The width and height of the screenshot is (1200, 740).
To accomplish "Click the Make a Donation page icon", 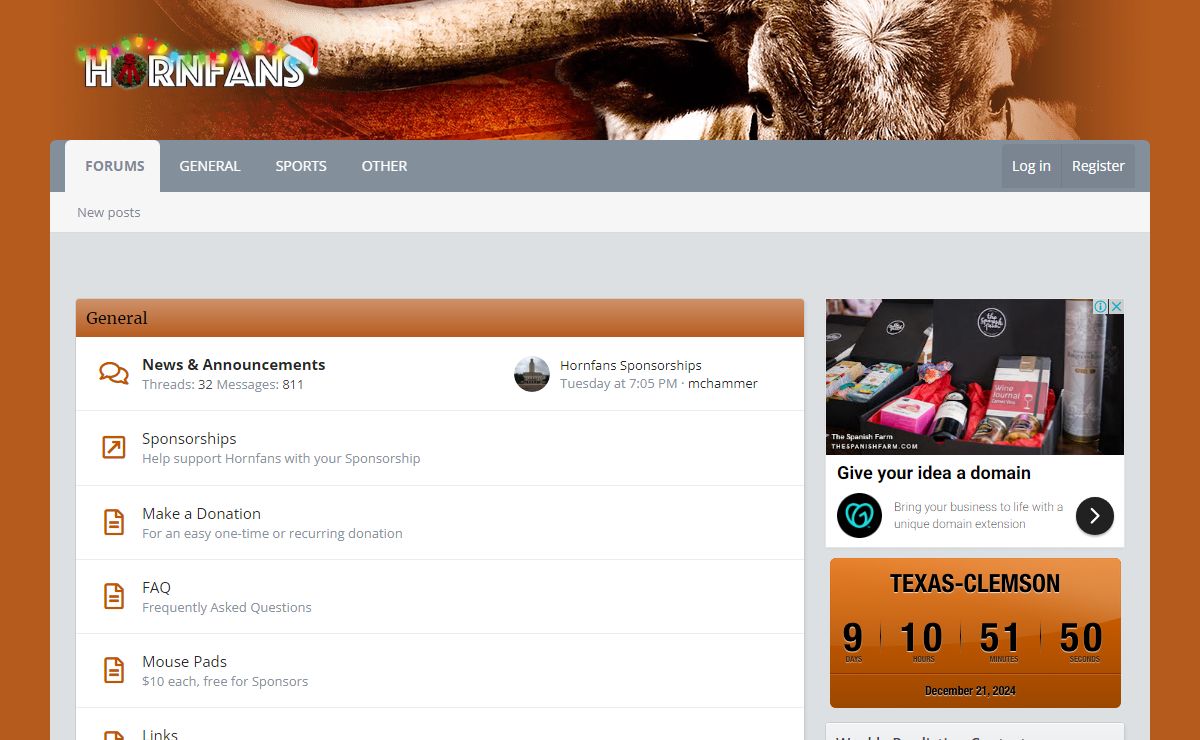I will 114,522.
